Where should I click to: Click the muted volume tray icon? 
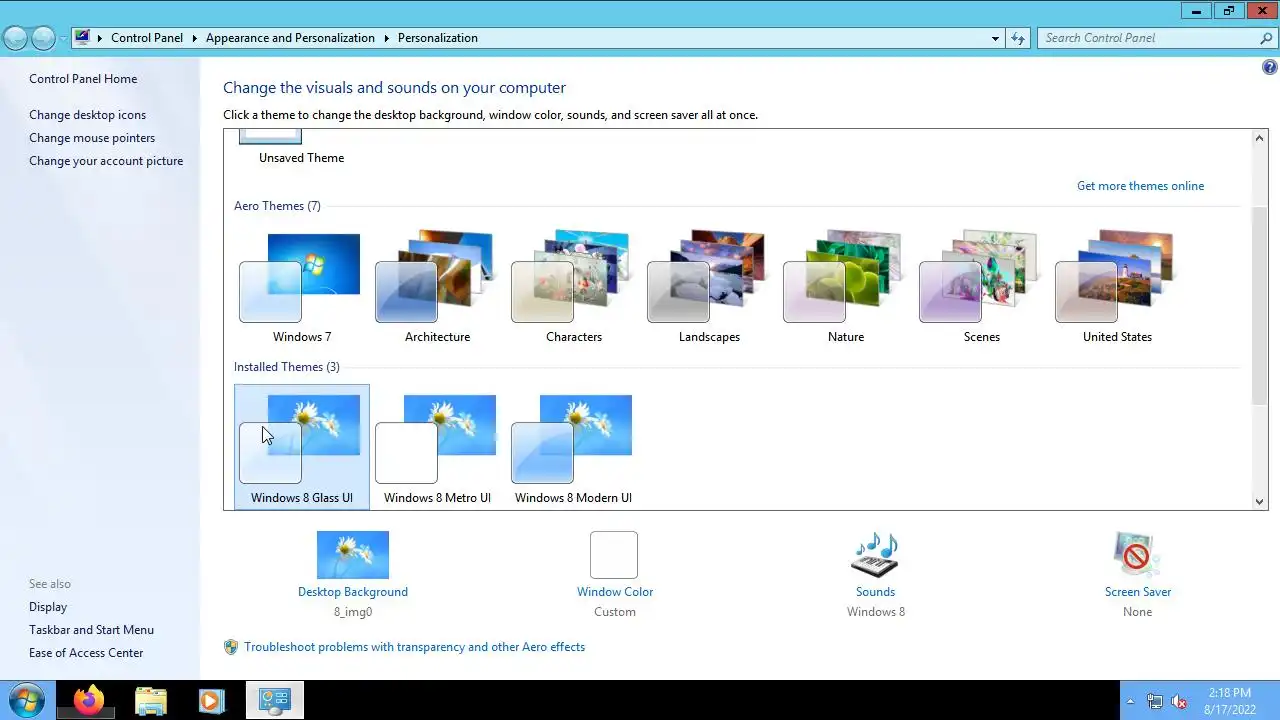(x=1180, y=701)
